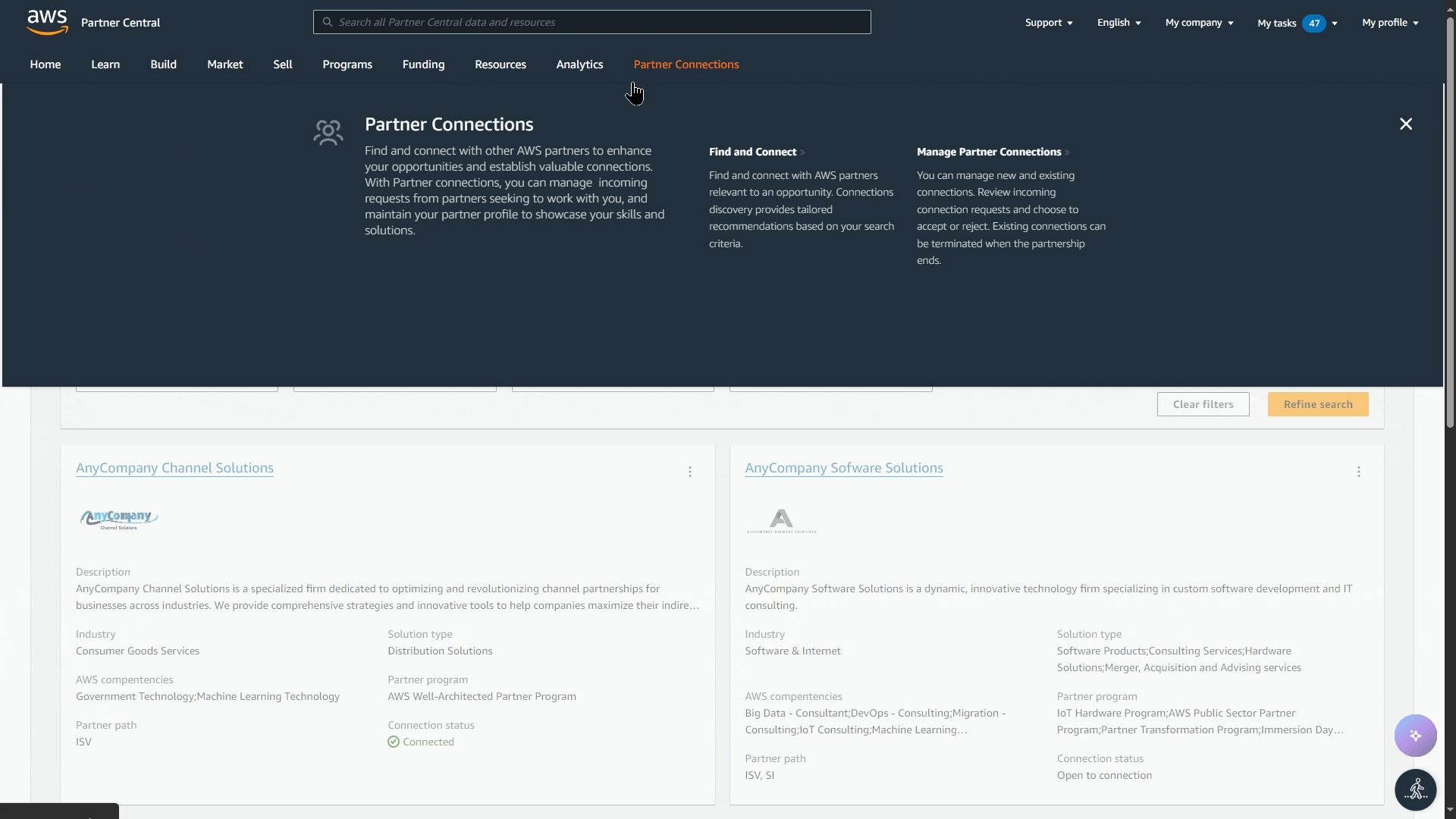Close the Partner Connections mega menu

click(1405, 124)
